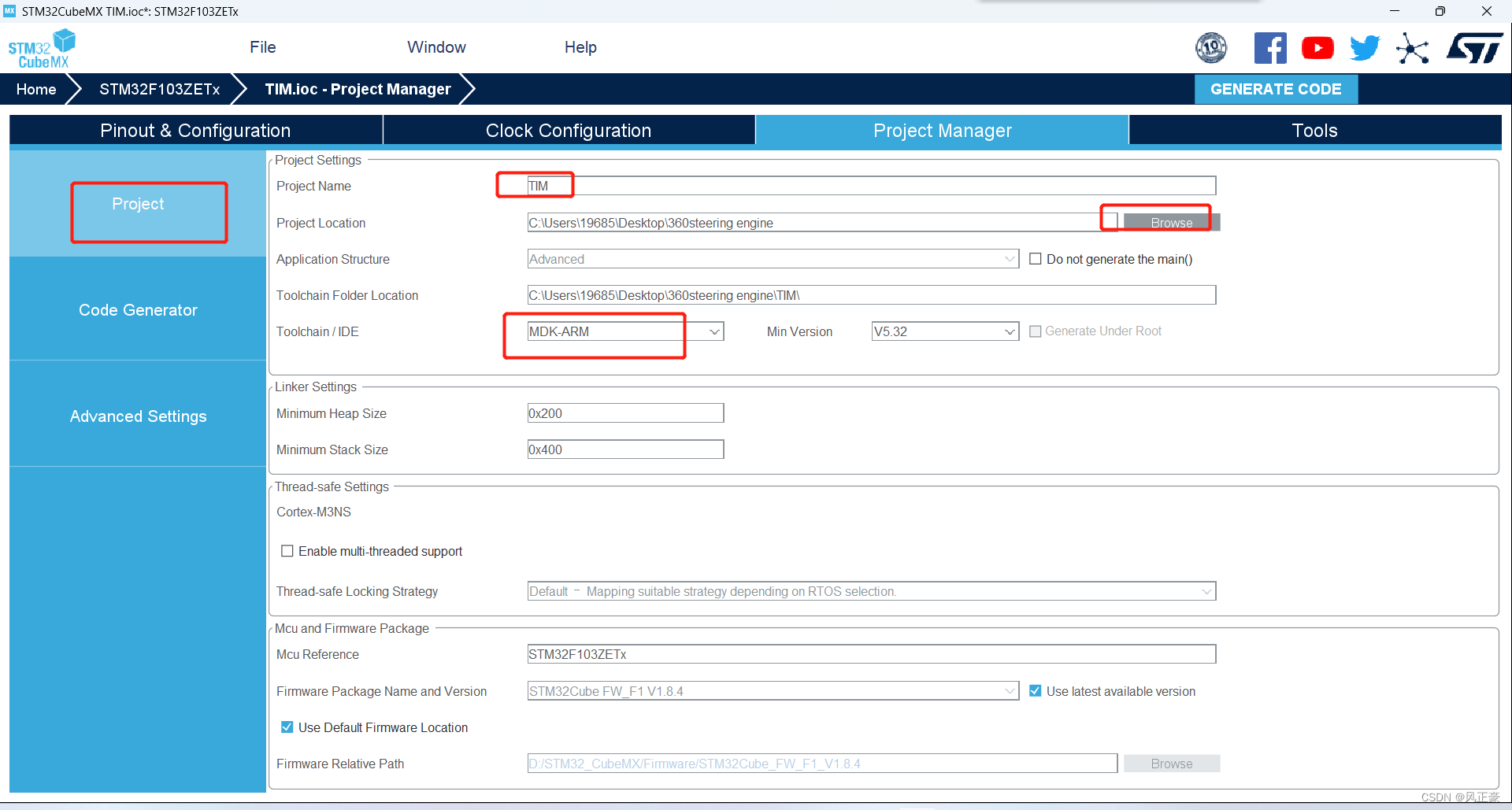1512x810 pixels.
Task: Restore down the STM32CubeMX window
Action: [1440, 11]
